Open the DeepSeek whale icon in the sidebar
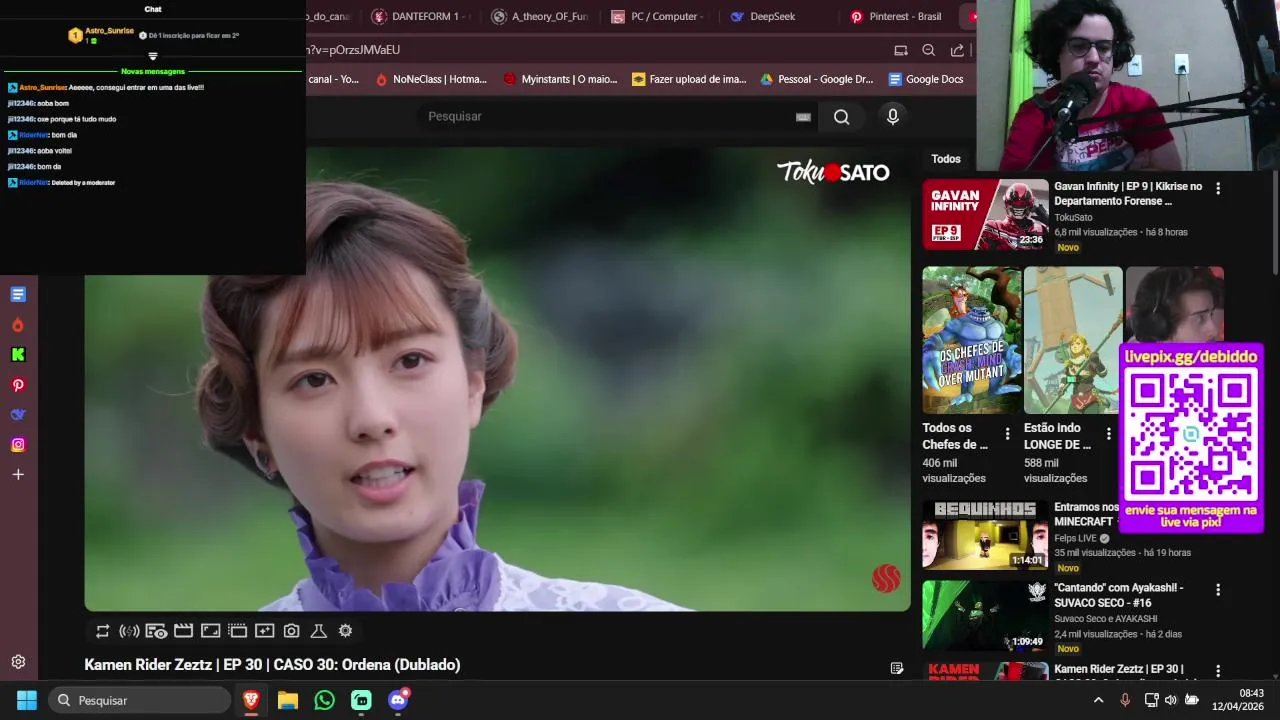This screenshot has height=720, width=1280. (x=18, y=415)
